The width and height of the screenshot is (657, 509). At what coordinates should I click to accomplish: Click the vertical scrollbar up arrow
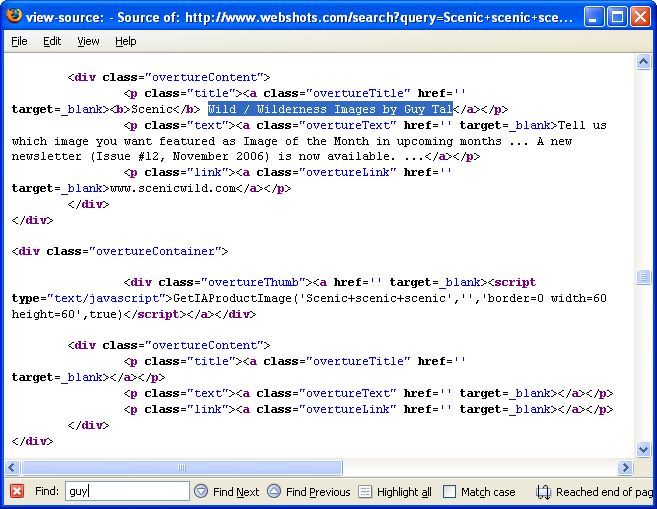643,62
